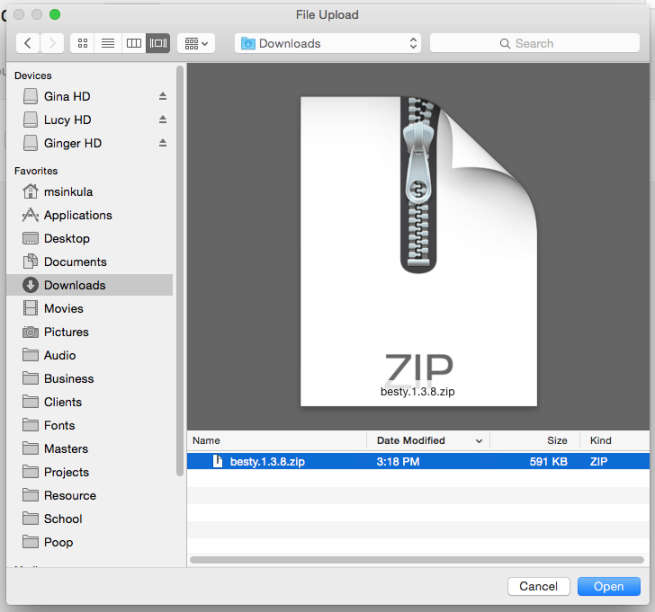Image resolution: width=655 pixels, height=612 pixels.
Task: Sort by the Size column header
Action: pyautogui.click(x=535, y=440)
